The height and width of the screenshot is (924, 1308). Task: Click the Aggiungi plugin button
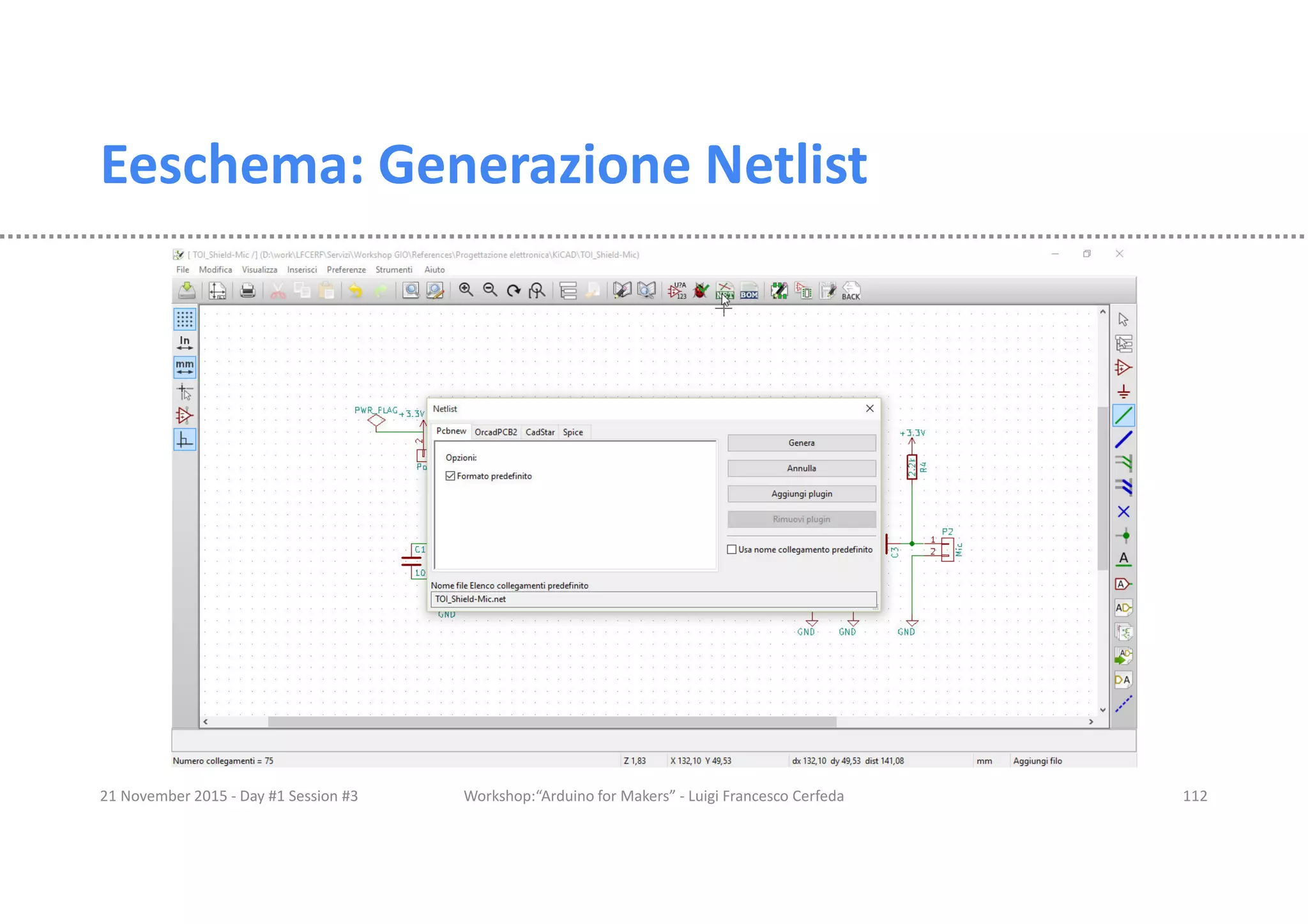pos(802,494)
